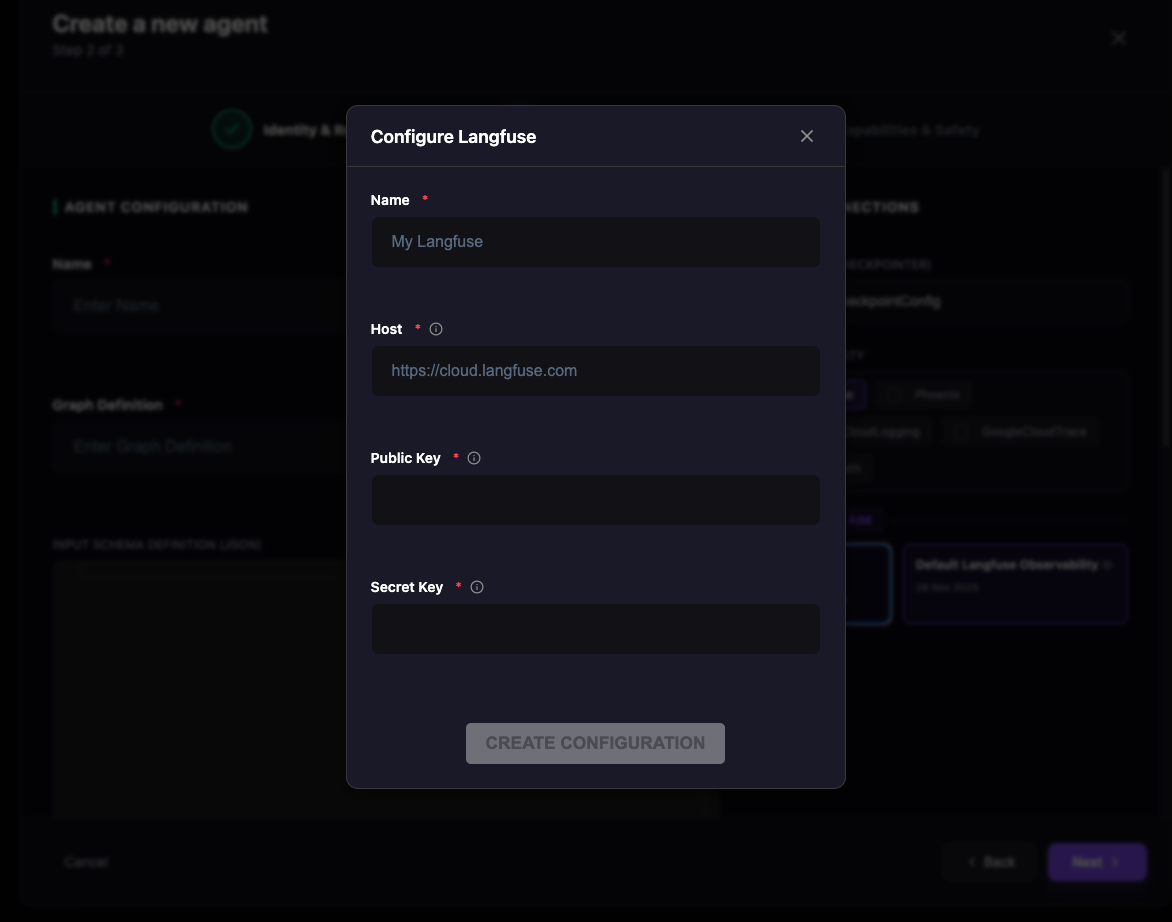This screenshot has height=922, width=1172.
Task: Click the chevron icon inside the Next button
Action: [1117, 862]
